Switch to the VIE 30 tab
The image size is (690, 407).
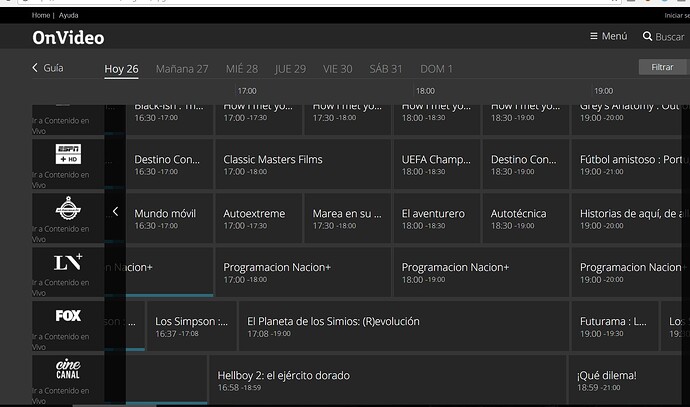[338, 69]
